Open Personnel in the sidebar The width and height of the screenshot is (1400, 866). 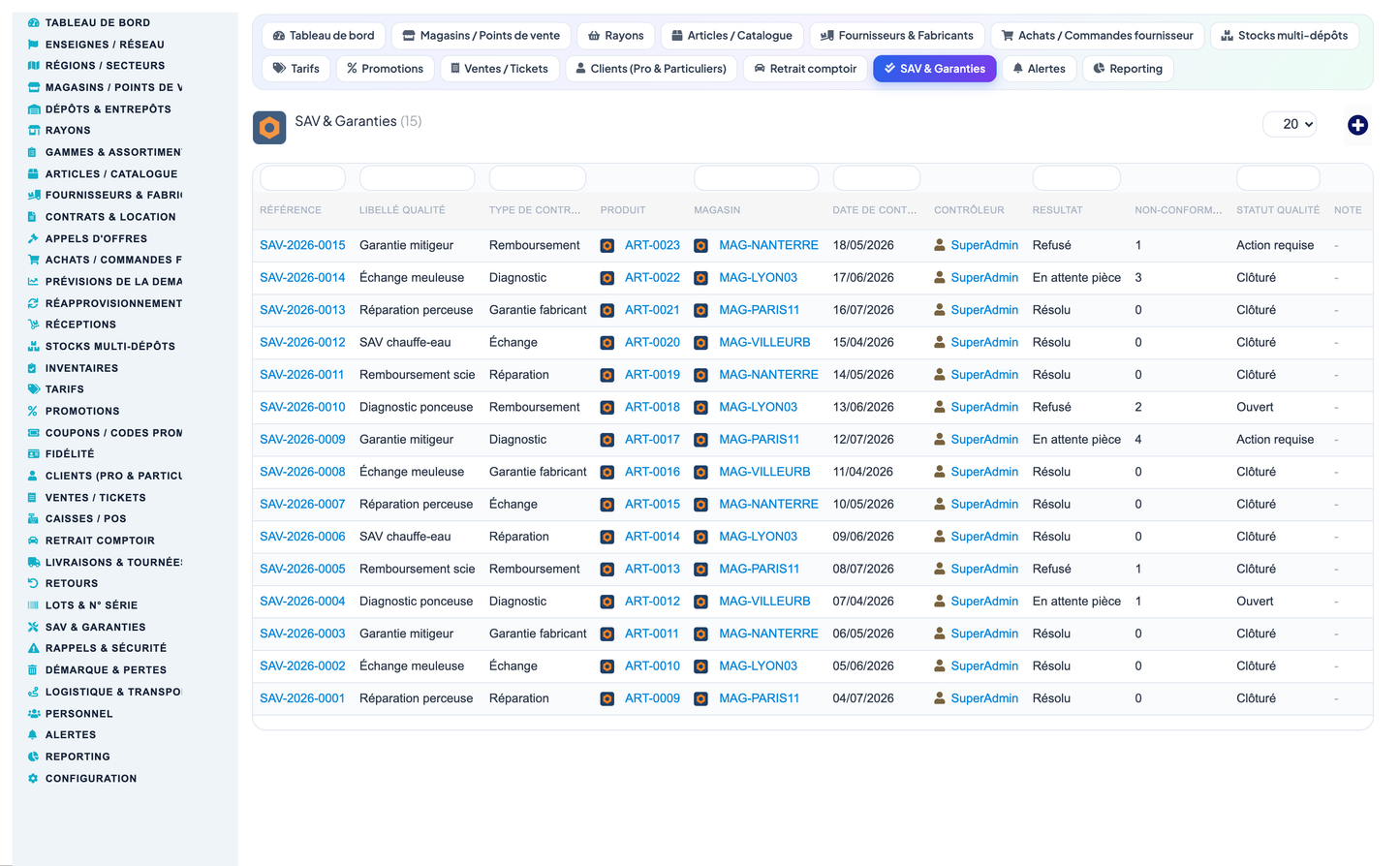tap(78, 714)
